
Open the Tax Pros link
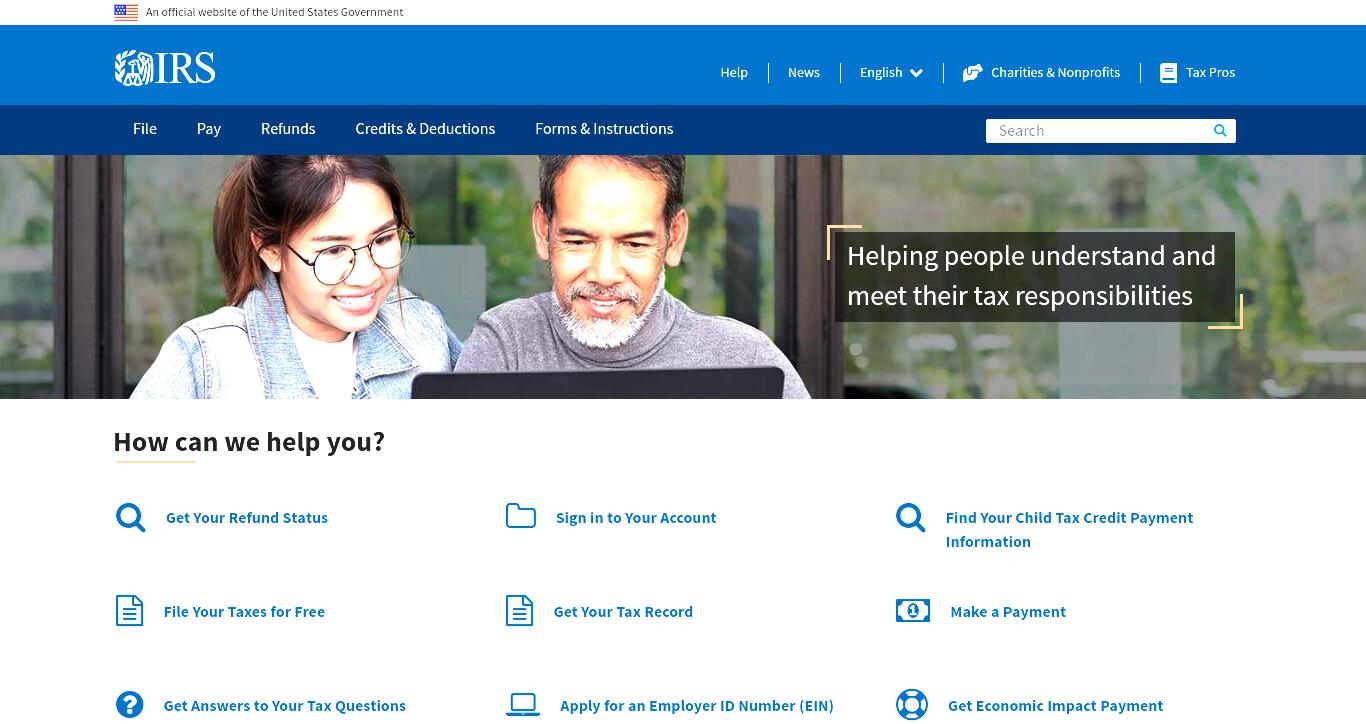[x=1210, y=73]
